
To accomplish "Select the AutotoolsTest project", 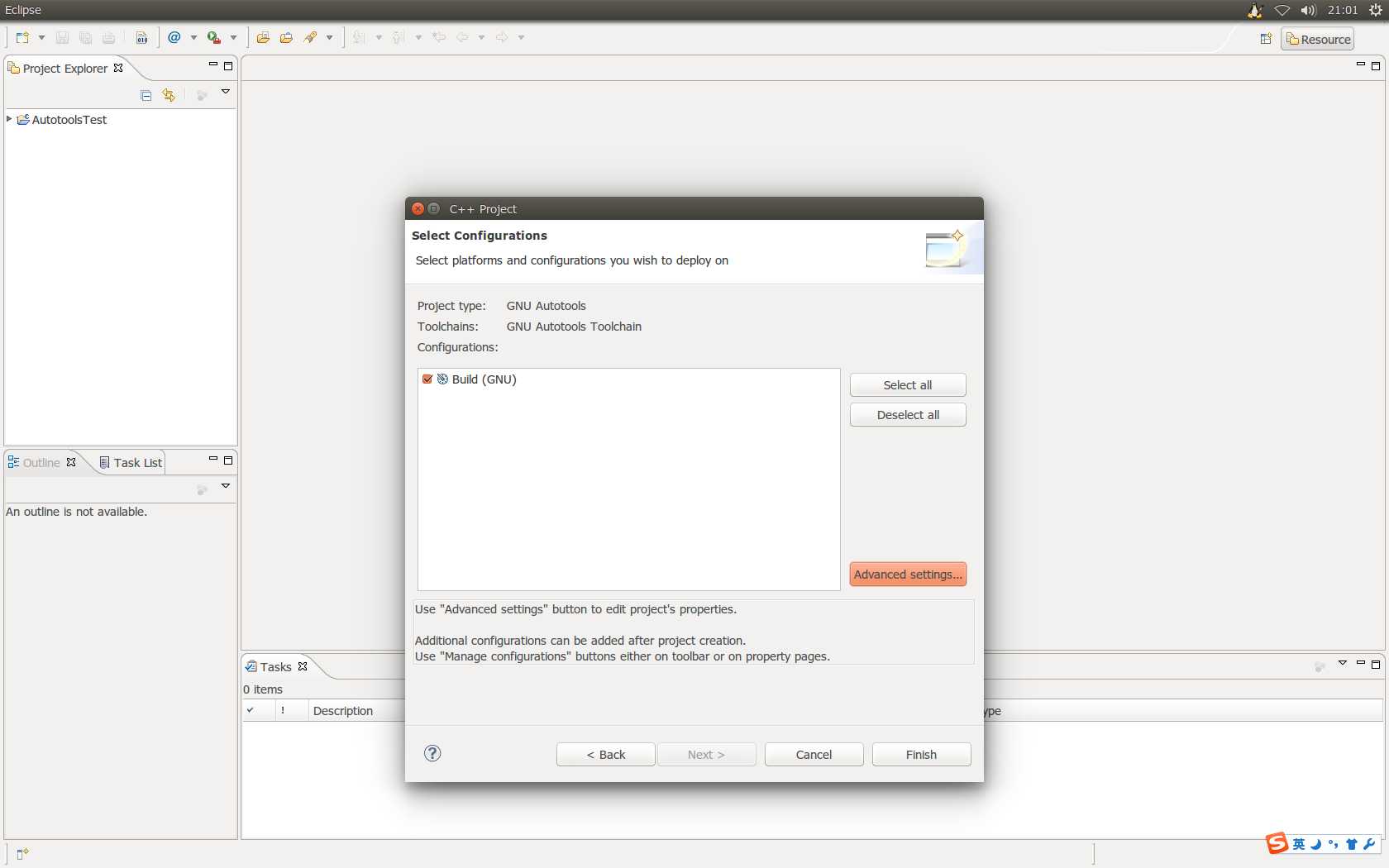I will (x=69, y=120).
